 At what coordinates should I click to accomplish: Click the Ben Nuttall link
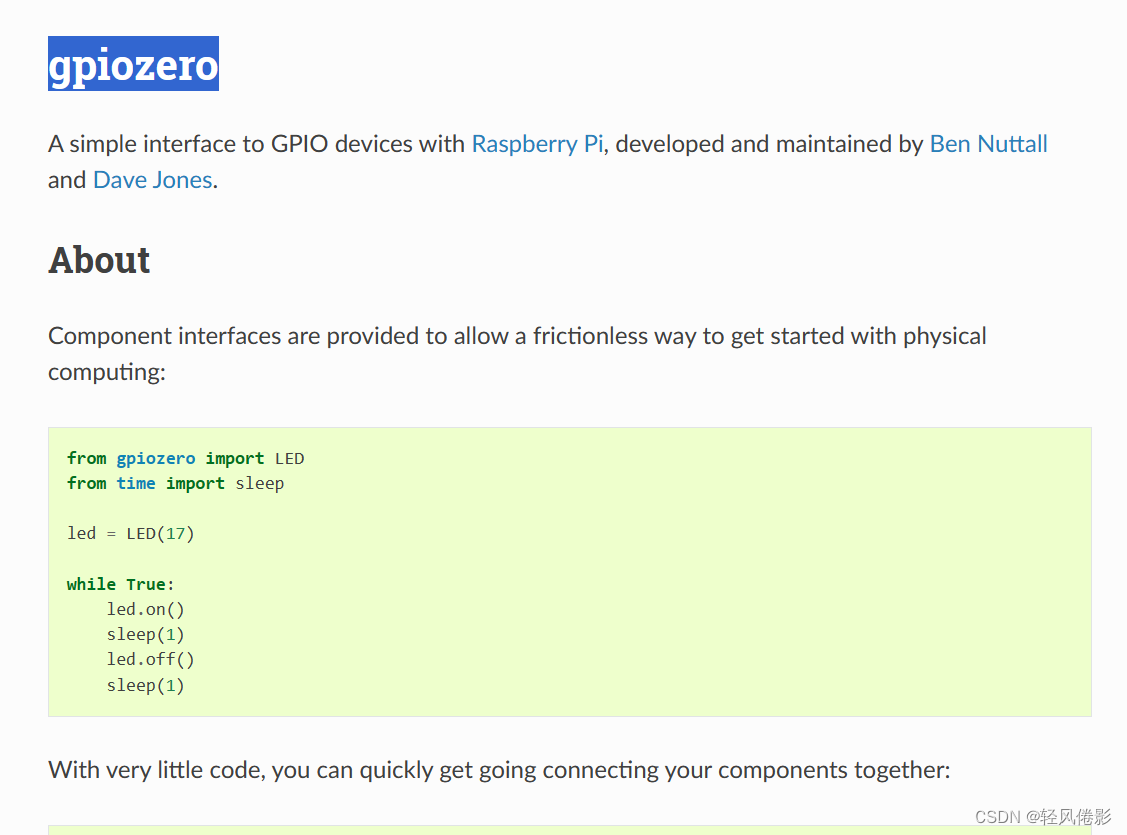tap(988, 144)
